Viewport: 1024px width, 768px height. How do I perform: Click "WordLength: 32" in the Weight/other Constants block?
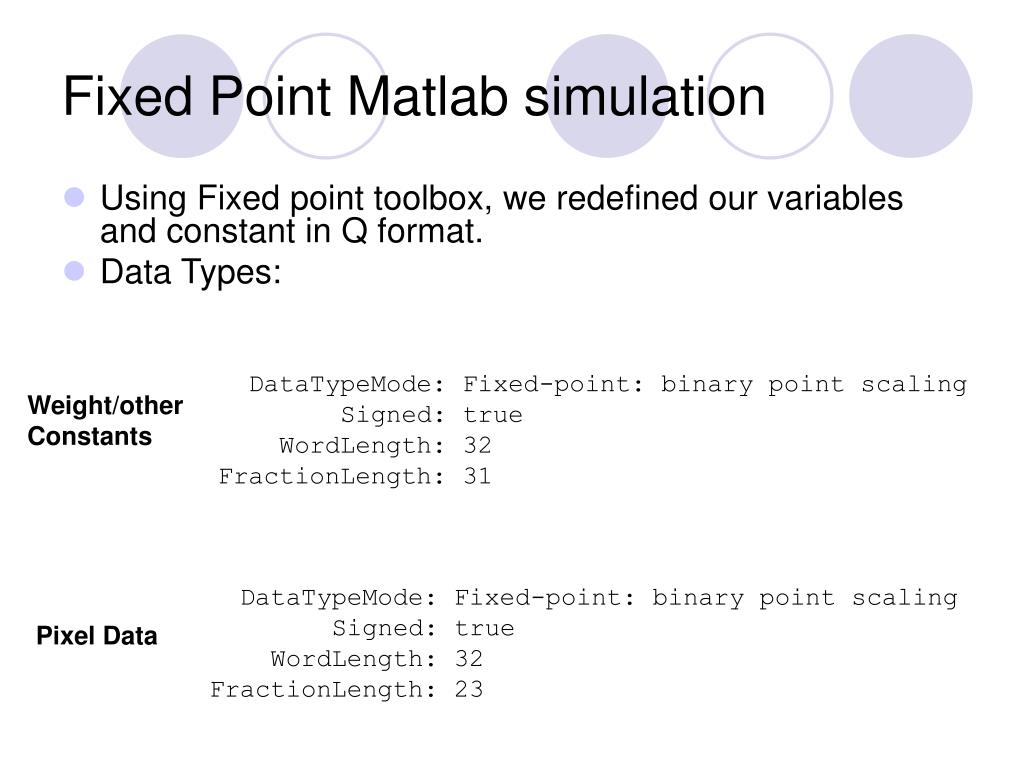pos(385,446)
